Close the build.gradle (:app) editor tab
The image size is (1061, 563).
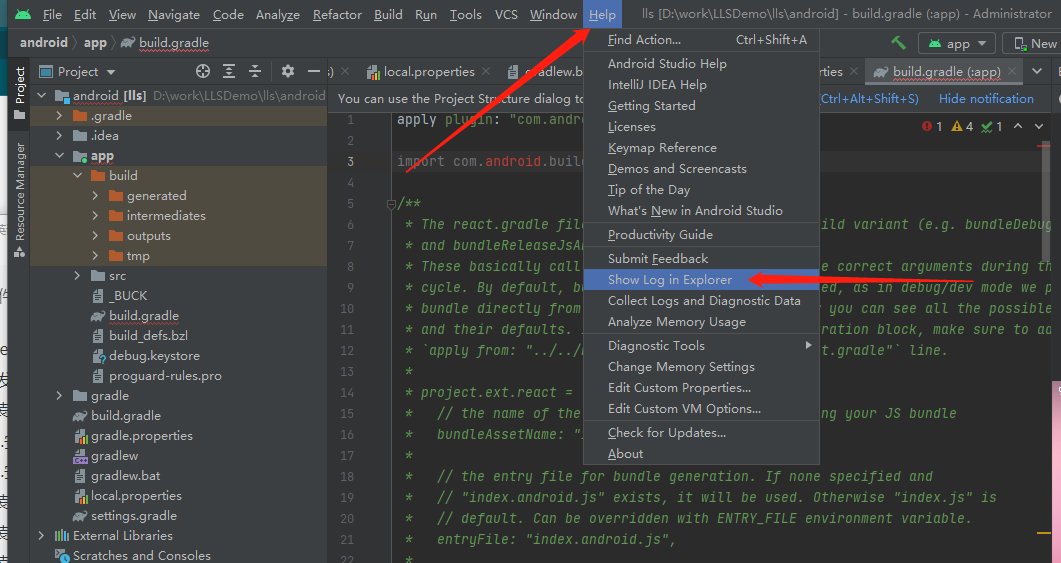(x=1012, y=71)
